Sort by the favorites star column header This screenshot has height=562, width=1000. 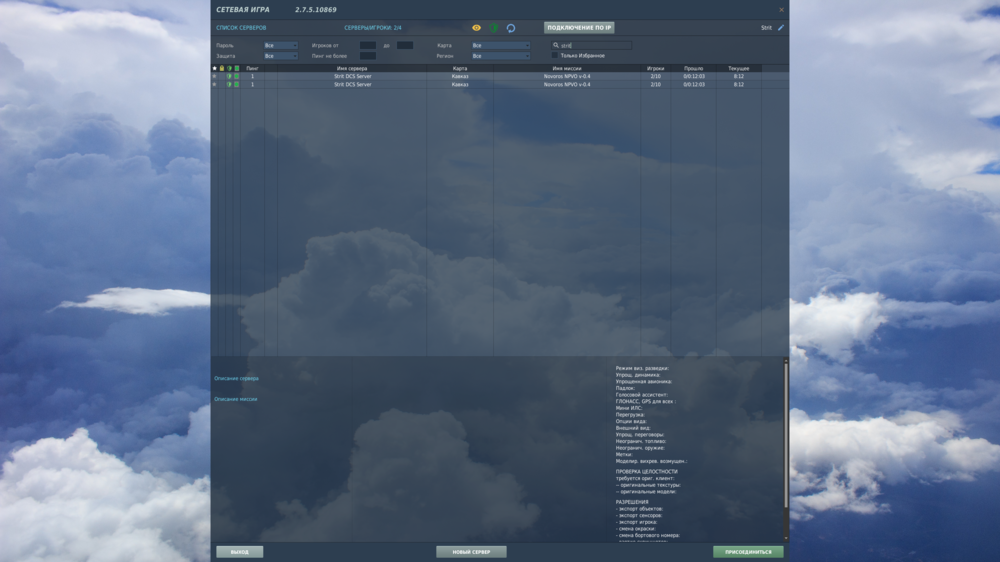coord(214,68)
